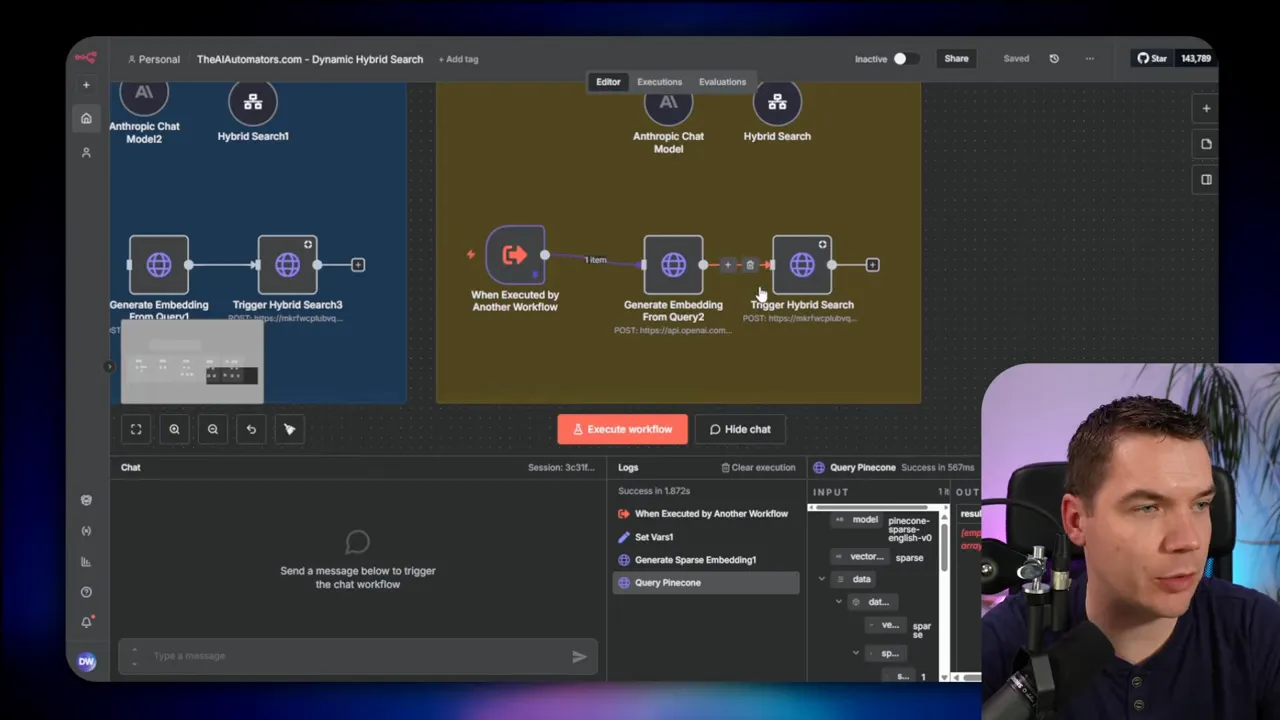Open the three-dot workflow options menu
The width and height of the screenshot is (1280, 720).
point(1089,59)
